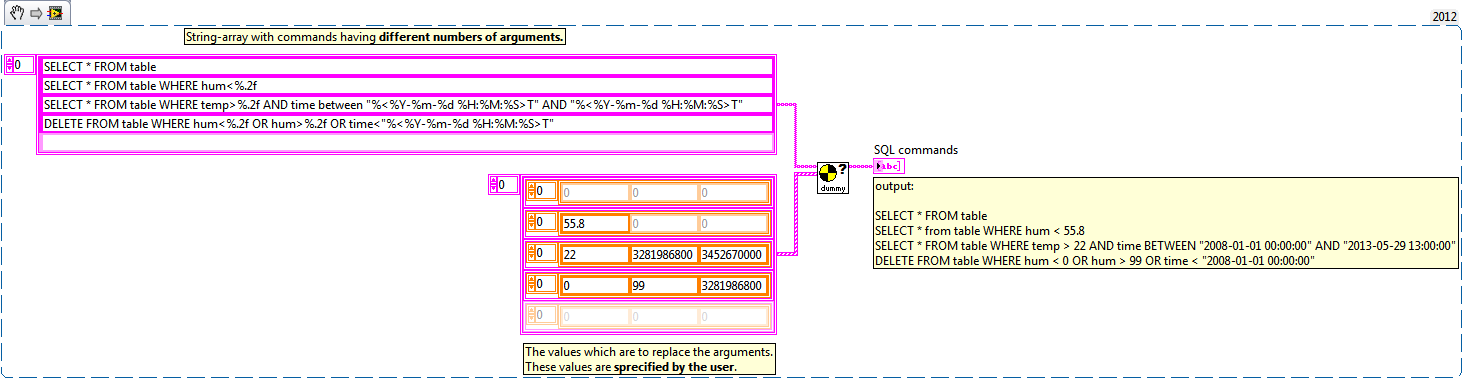1463x379 pixels.
Task: Click the last zero field in the 55.8 row
Action: [733, 223]
